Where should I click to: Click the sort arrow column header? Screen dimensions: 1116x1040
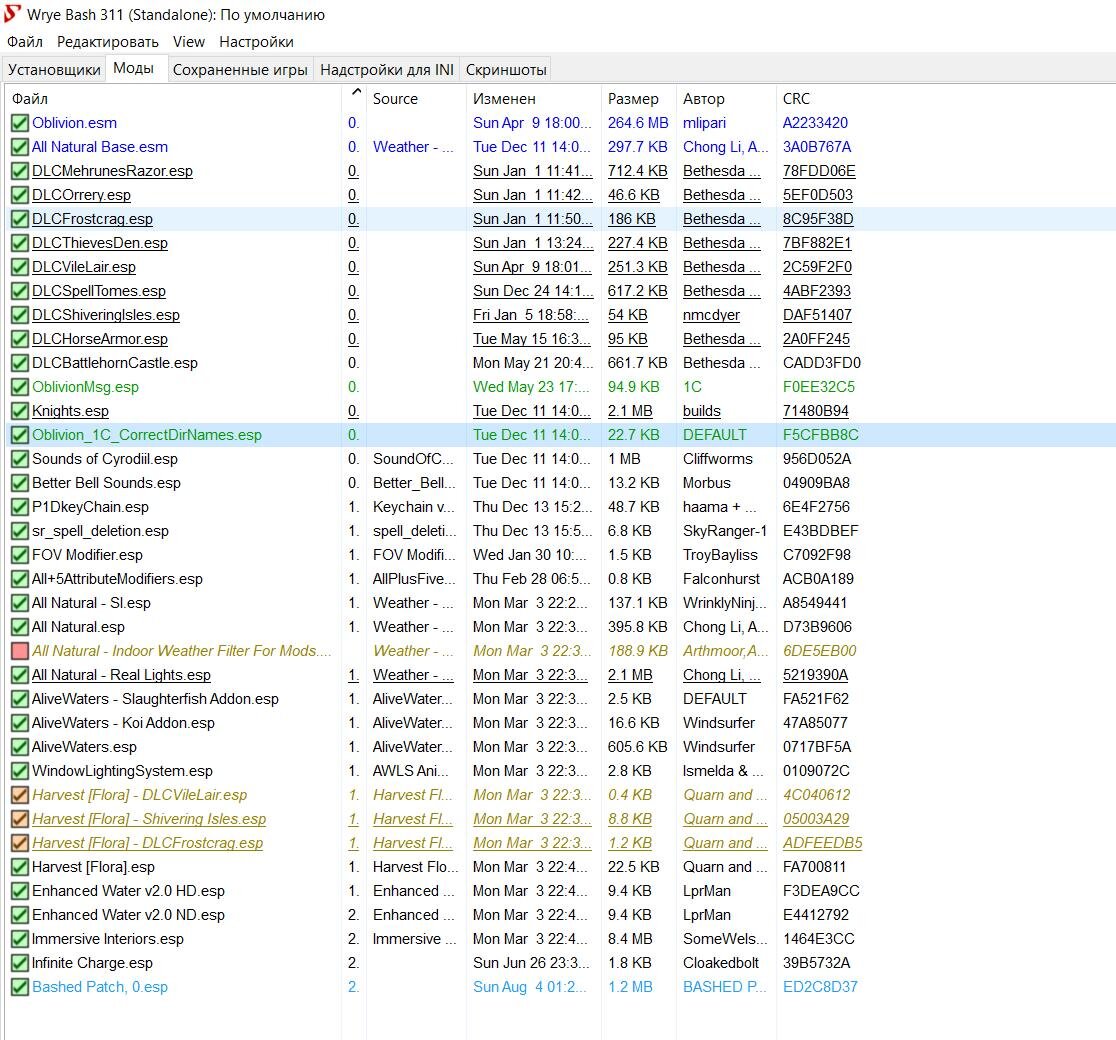tap(354, 99)
